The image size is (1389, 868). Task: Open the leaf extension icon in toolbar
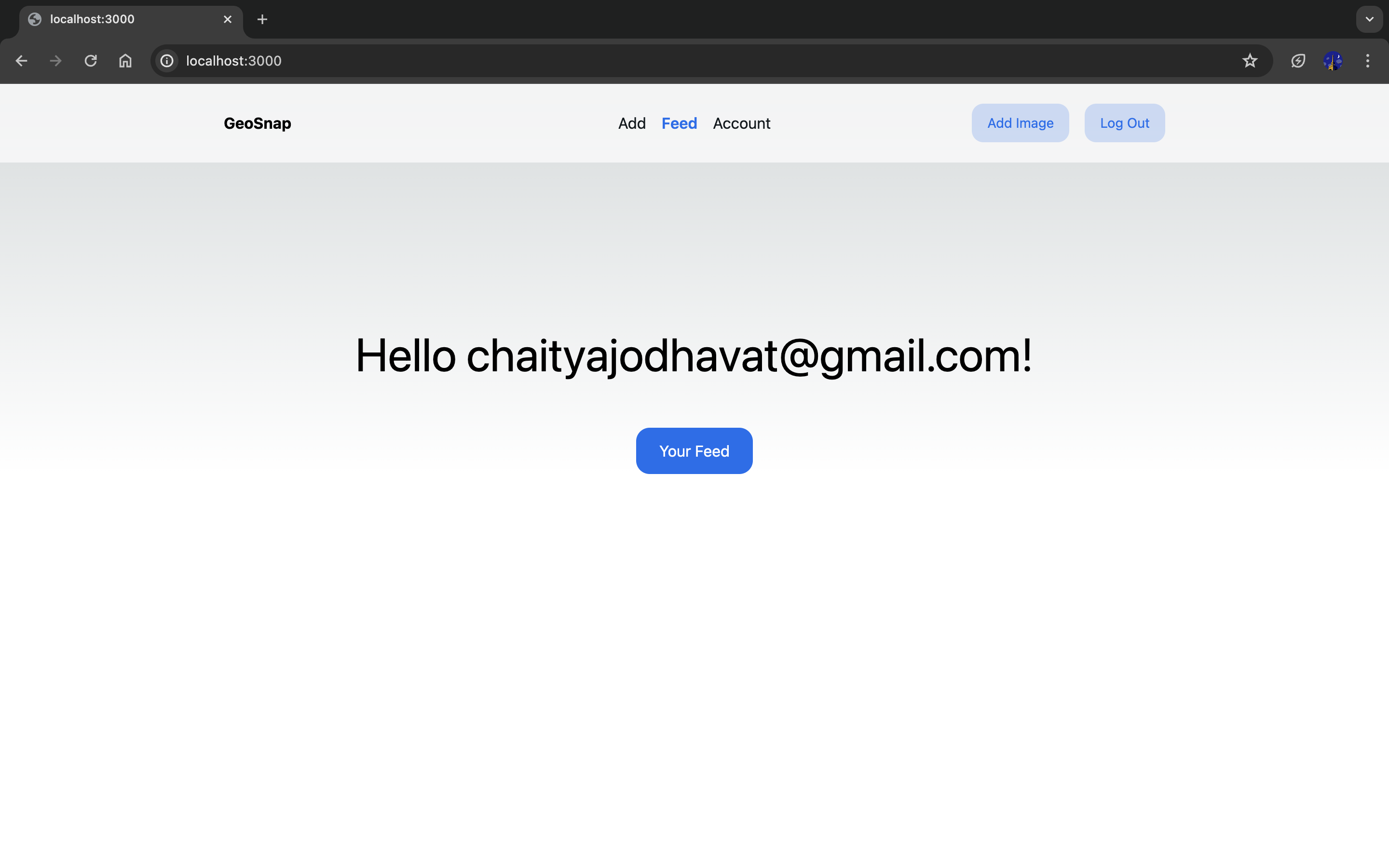coord(1298,61)
